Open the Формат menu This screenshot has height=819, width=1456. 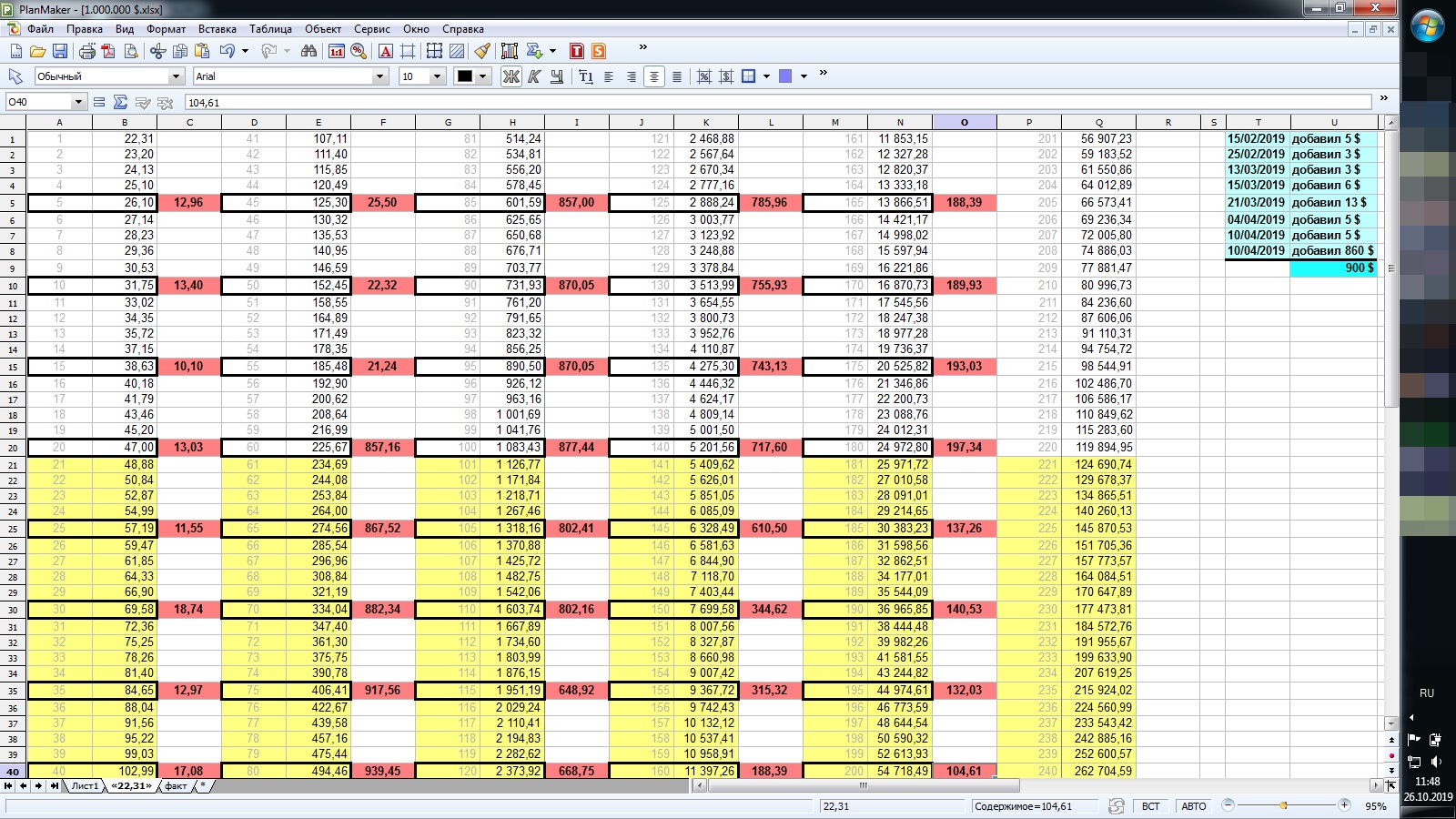coord(166,29)
